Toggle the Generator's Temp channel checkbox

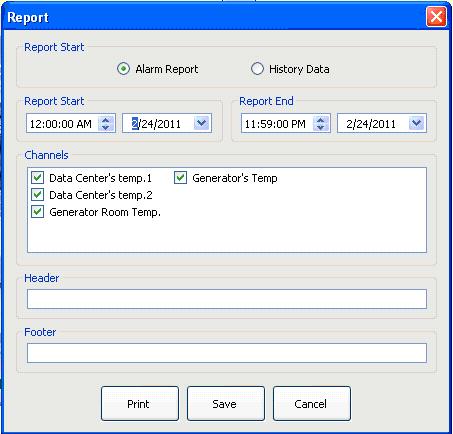(180, 178)
